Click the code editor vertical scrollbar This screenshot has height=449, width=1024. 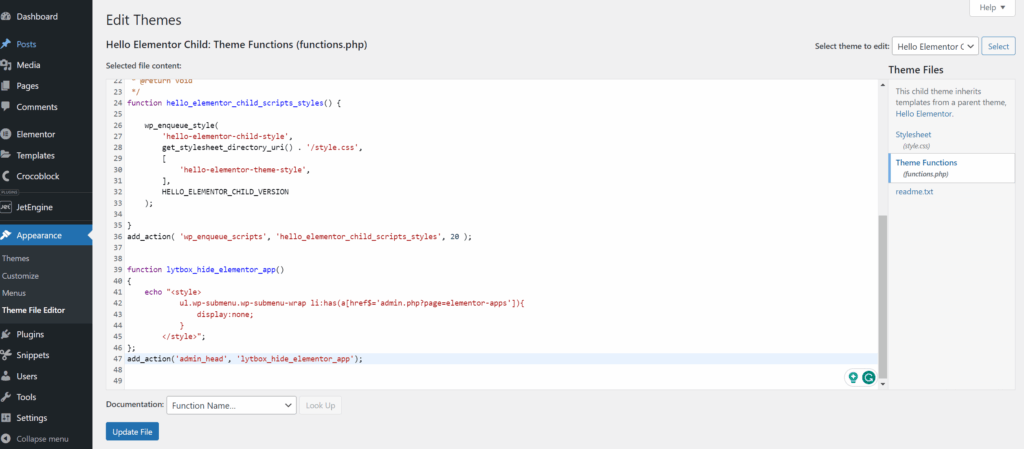(x=883, y=297)
